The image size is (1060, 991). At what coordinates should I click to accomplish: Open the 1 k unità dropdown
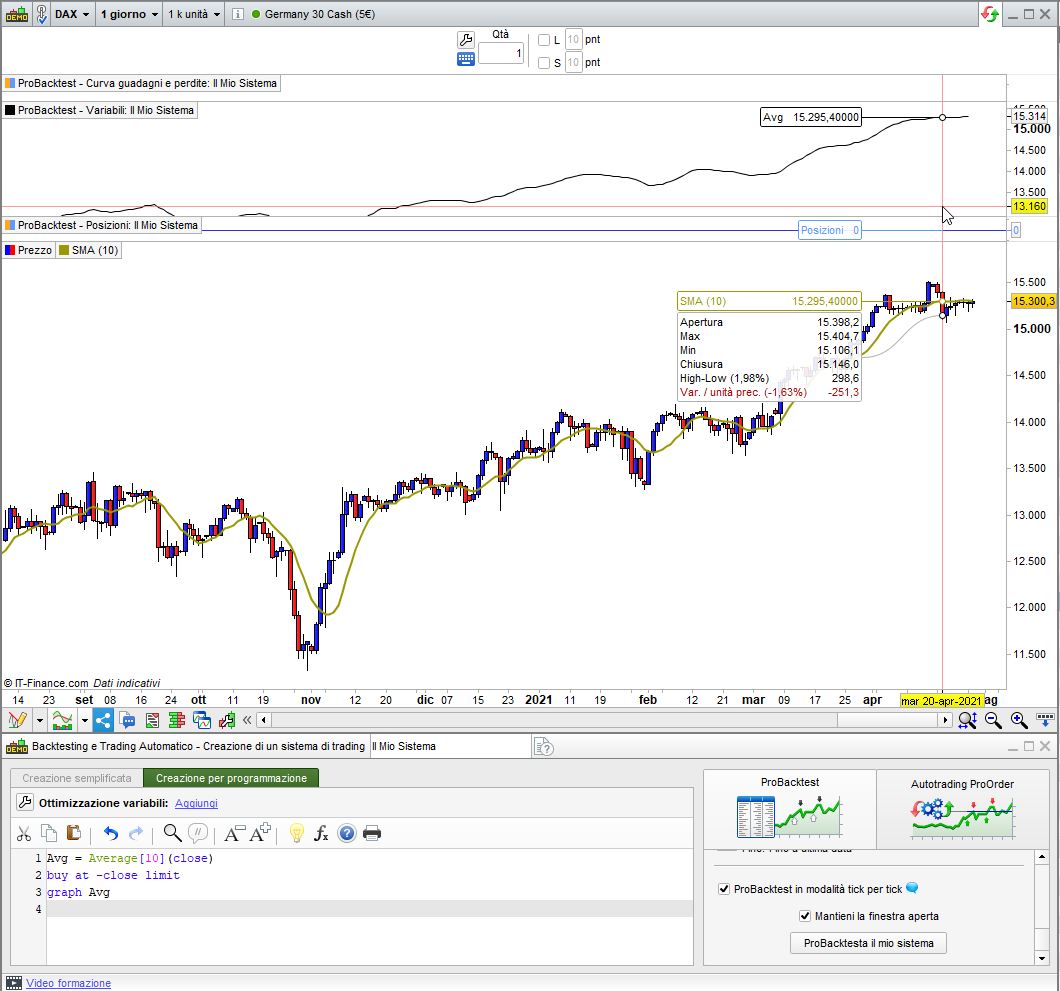point(193,14)
